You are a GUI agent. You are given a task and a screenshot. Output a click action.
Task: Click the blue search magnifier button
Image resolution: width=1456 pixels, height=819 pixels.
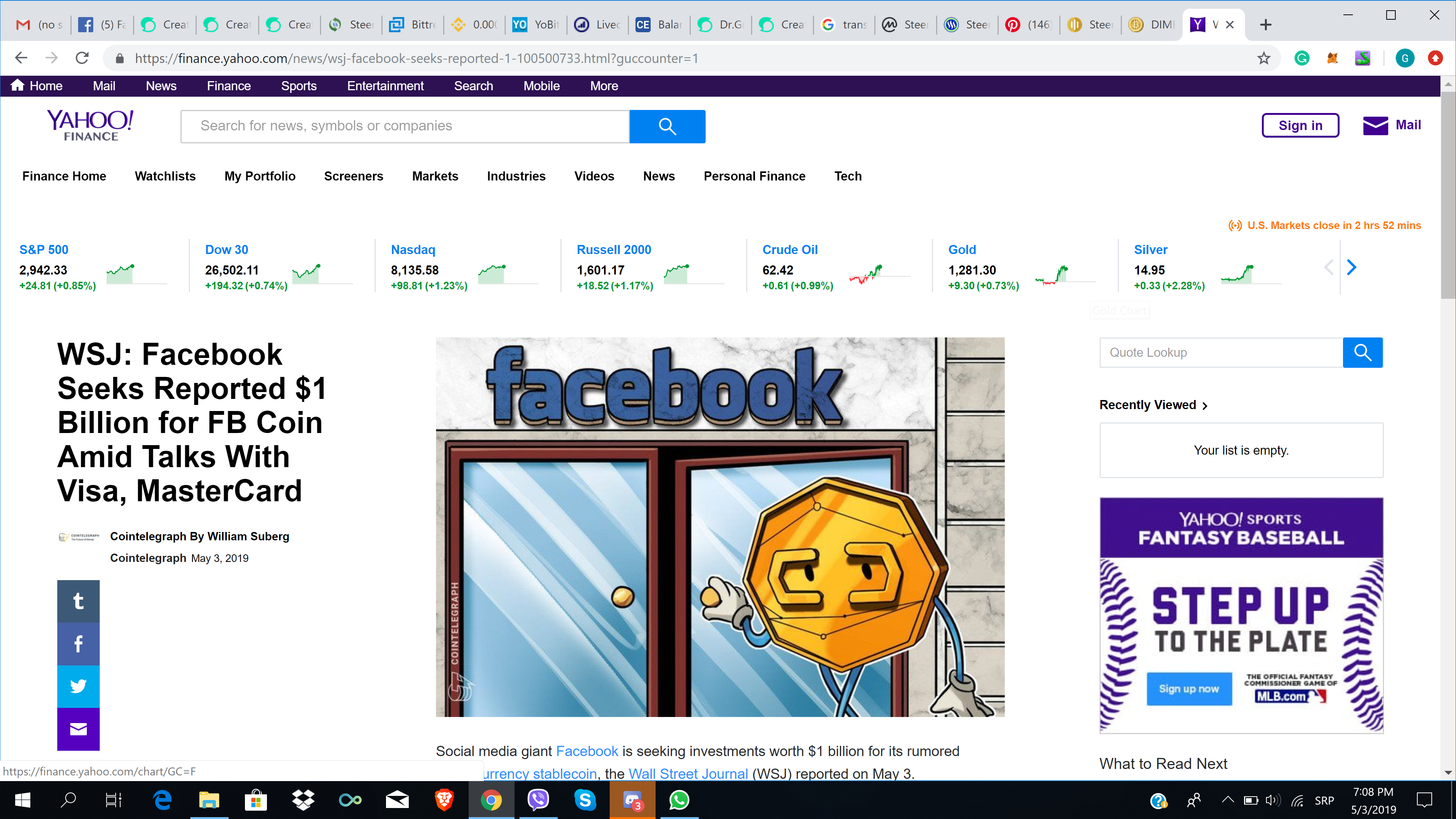point(667,126)
